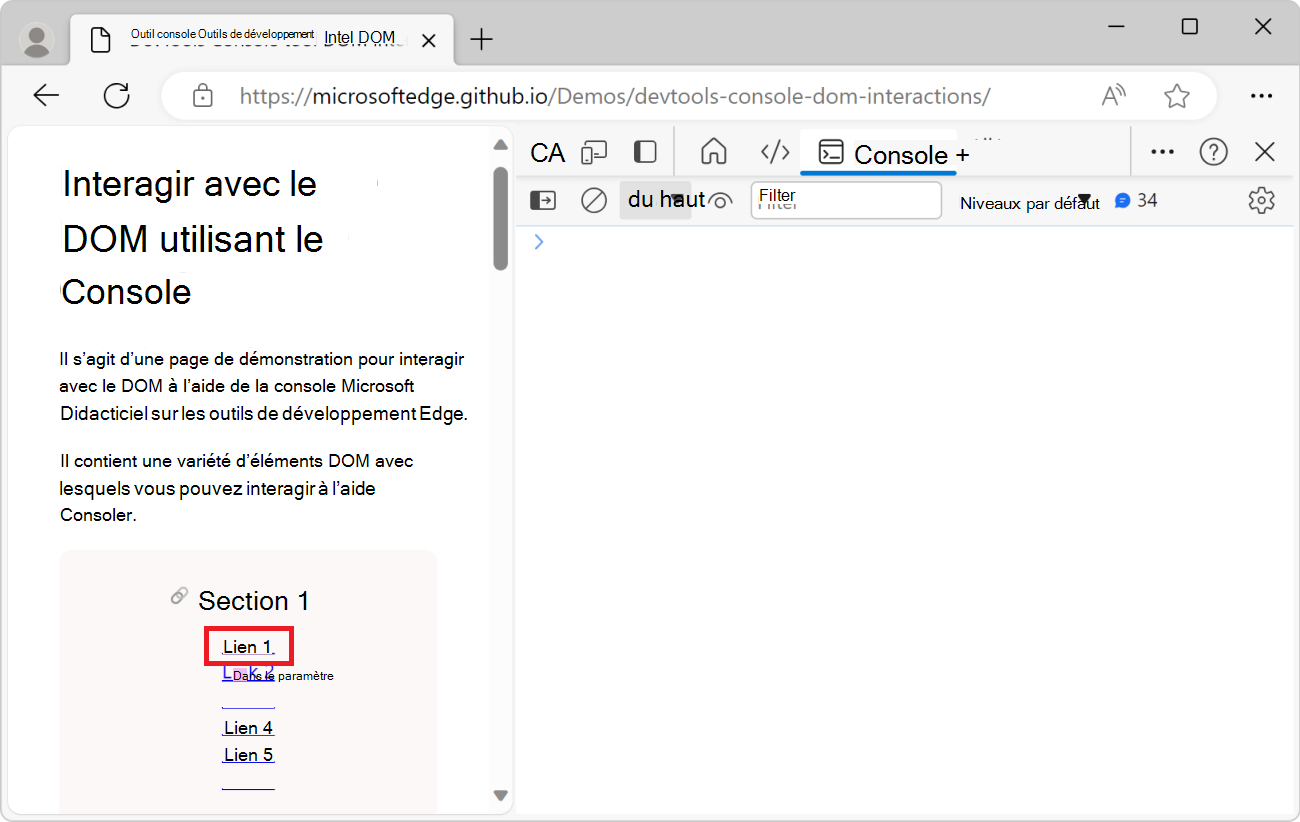
Task: Click the 'Lien 4' link
Action: (x=248, y=727)
